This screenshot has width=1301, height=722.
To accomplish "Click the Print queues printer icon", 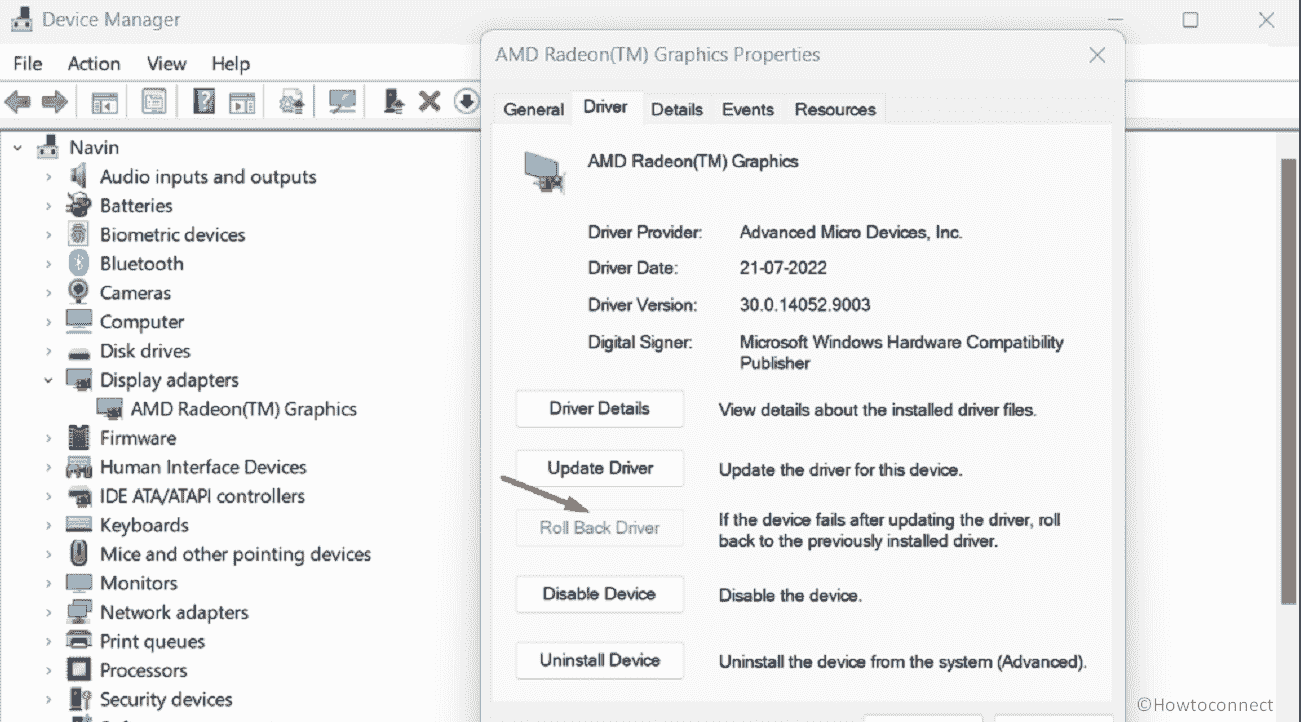I will [x=79, y=641].
